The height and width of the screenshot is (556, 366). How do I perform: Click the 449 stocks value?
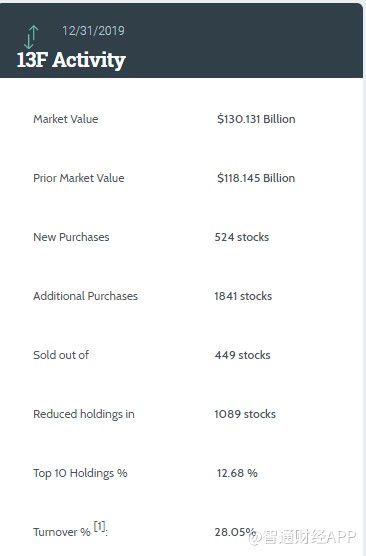pos(243,355)
